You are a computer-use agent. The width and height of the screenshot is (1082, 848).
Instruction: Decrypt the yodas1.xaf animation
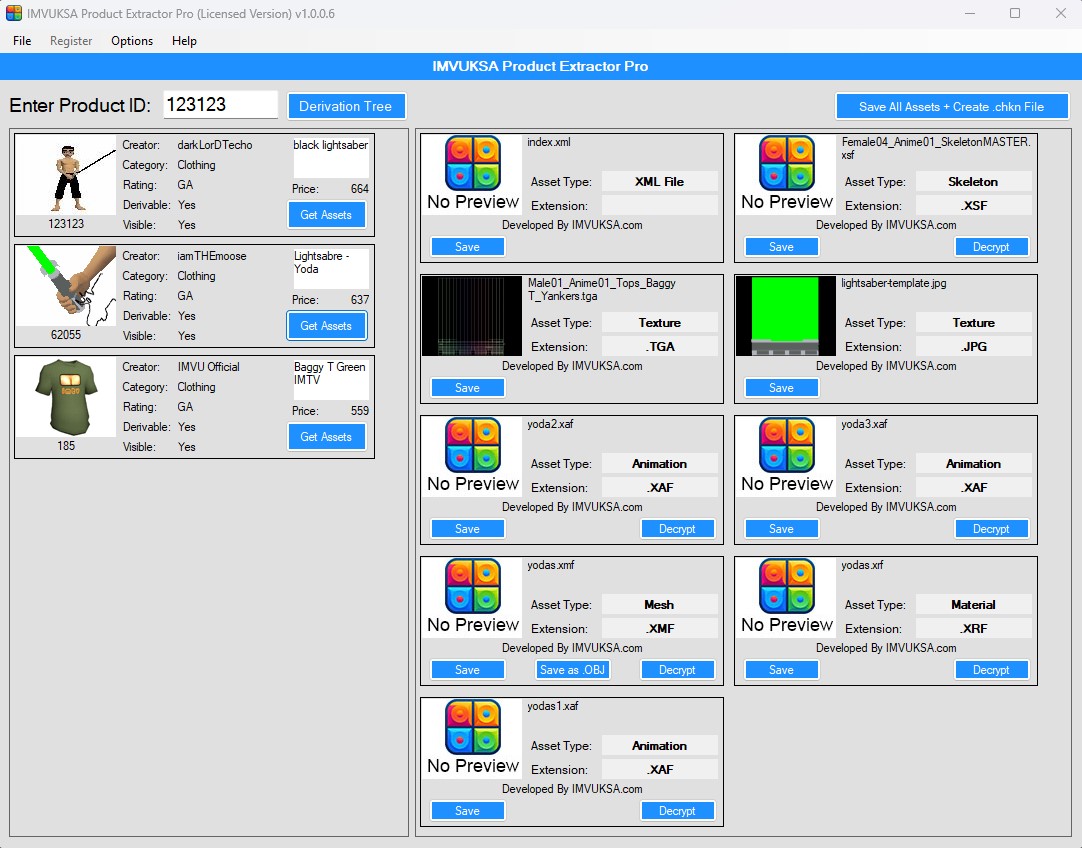pyautogui.click(x=677, y=811)
